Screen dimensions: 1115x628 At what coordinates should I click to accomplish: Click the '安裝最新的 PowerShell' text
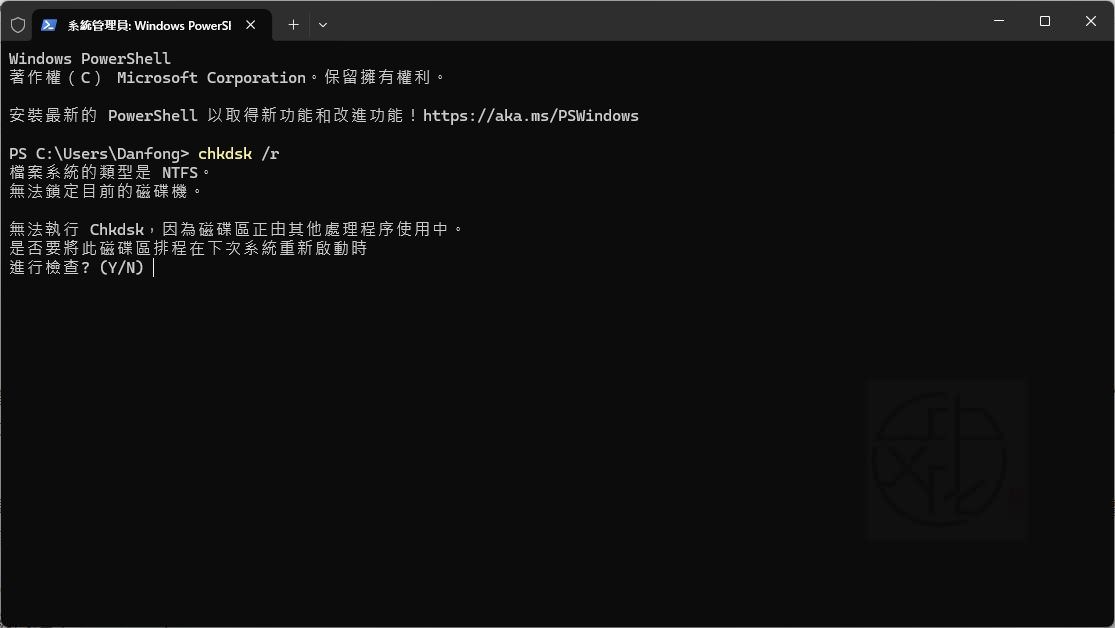tap(103, 116)
